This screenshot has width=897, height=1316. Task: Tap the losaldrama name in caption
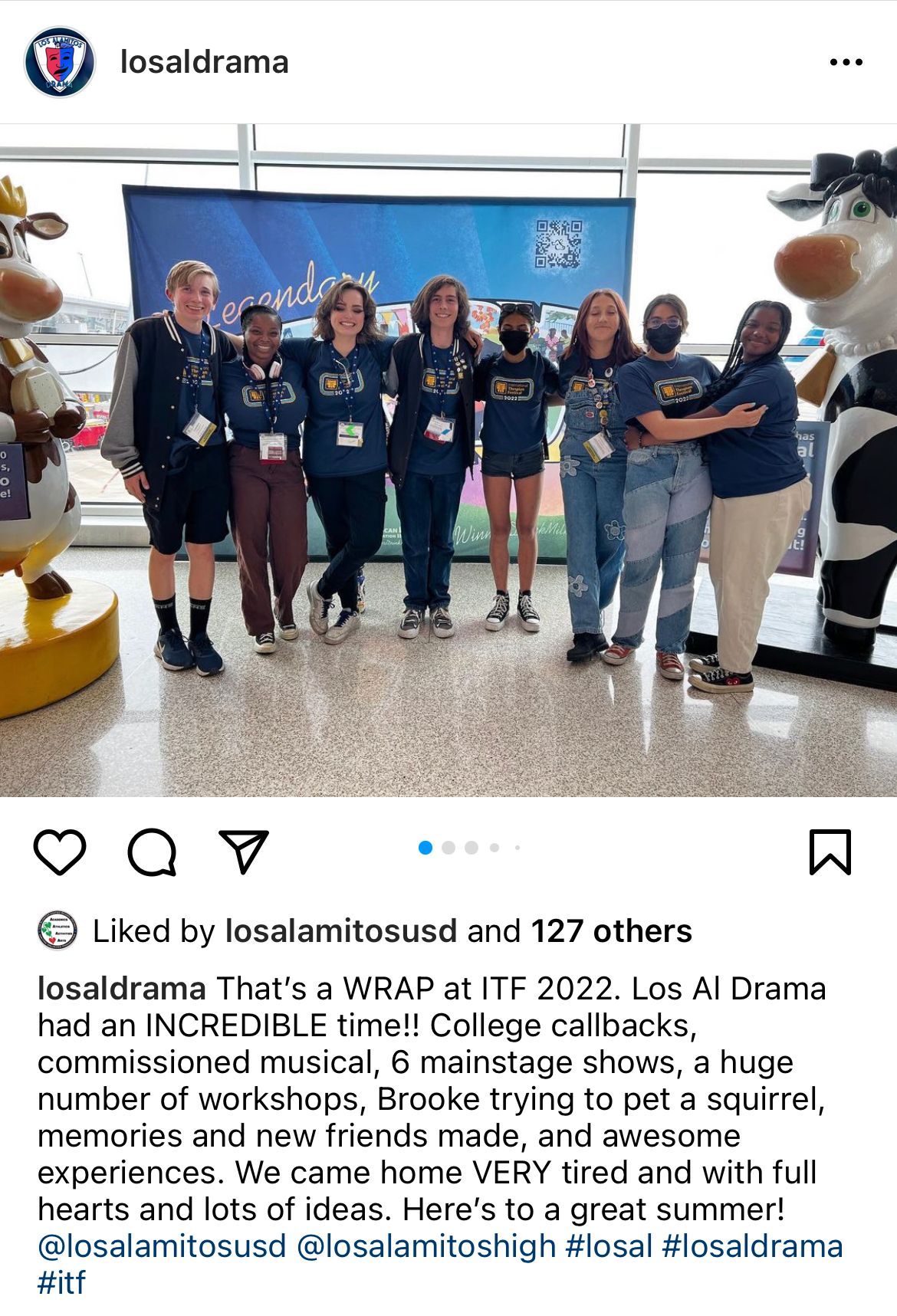pyautogui.click(x=122, y=989)
